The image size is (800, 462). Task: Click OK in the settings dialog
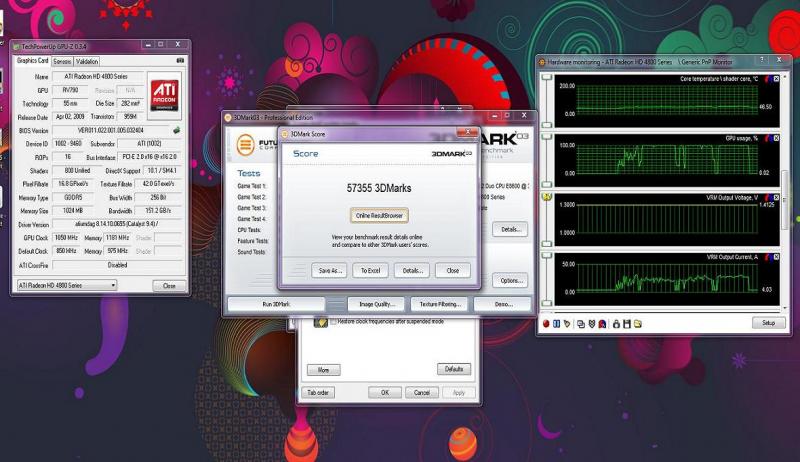[x=385, y=393]
